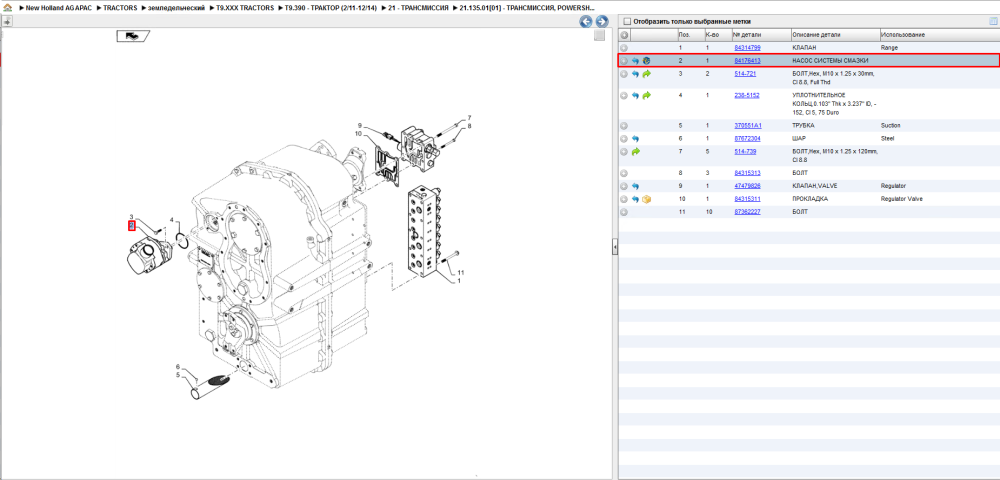The height and width of the screenshot is (480, 1000).
Task: Click blue back arrow in row 84176413
Action: [x=635, y=61]
